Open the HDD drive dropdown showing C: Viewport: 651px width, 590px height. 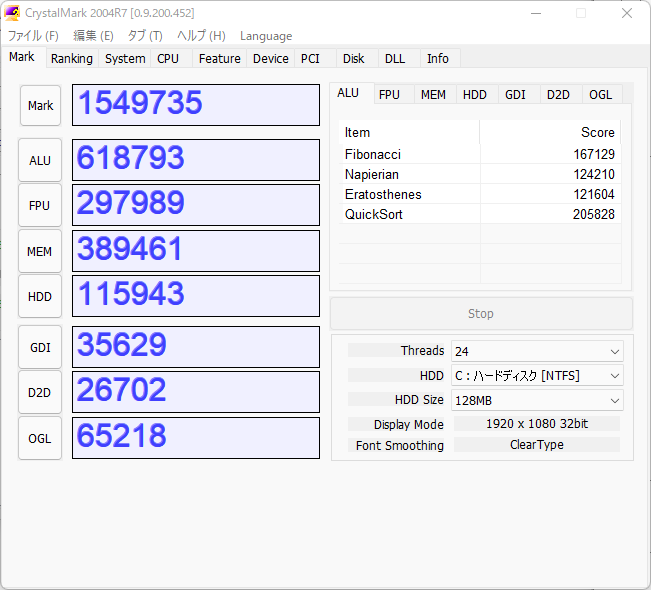pos(537,376)
